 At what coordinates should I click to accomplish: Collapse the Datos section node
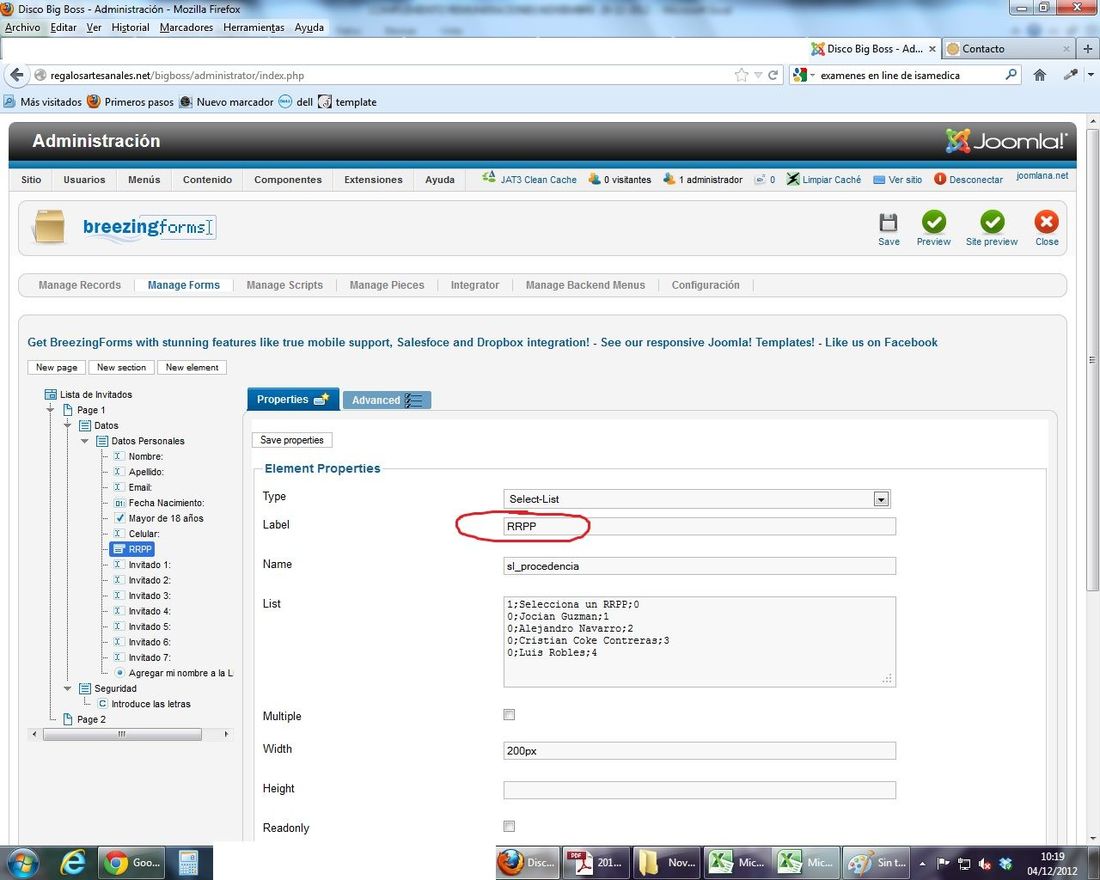point(67,425)
